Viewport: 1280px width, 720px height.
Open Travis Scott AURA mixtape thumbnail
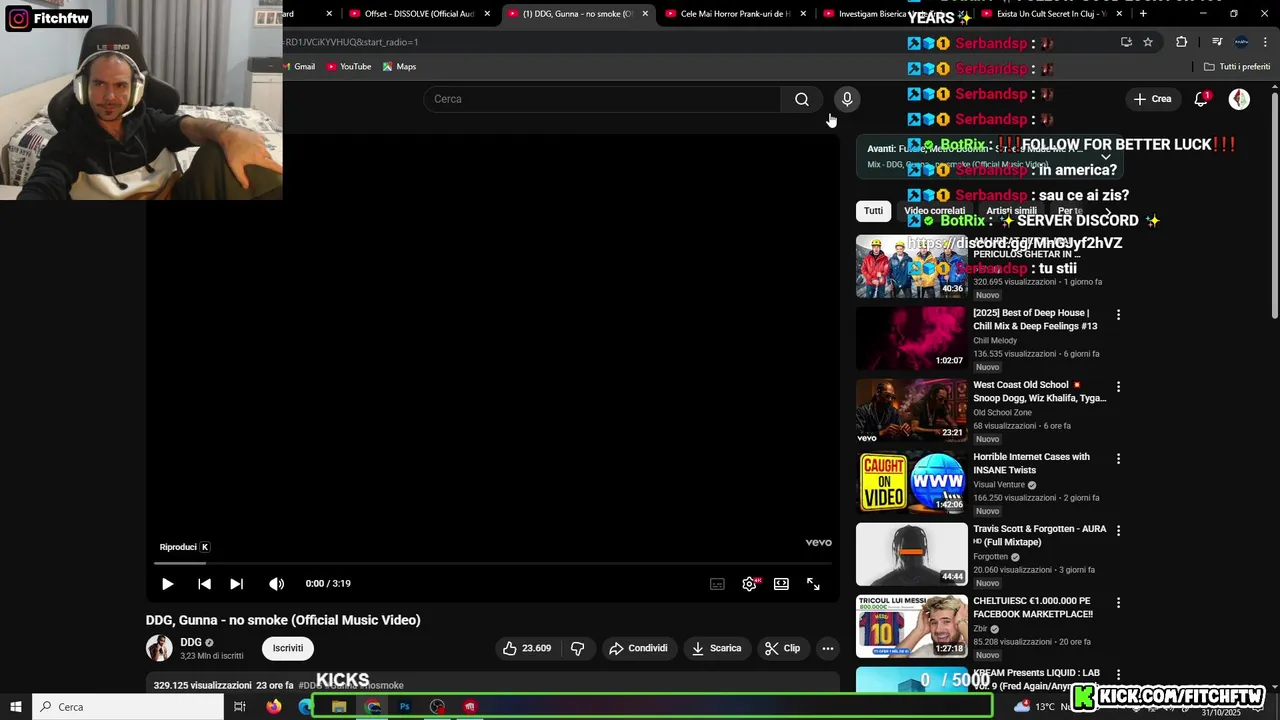[912, 554]
